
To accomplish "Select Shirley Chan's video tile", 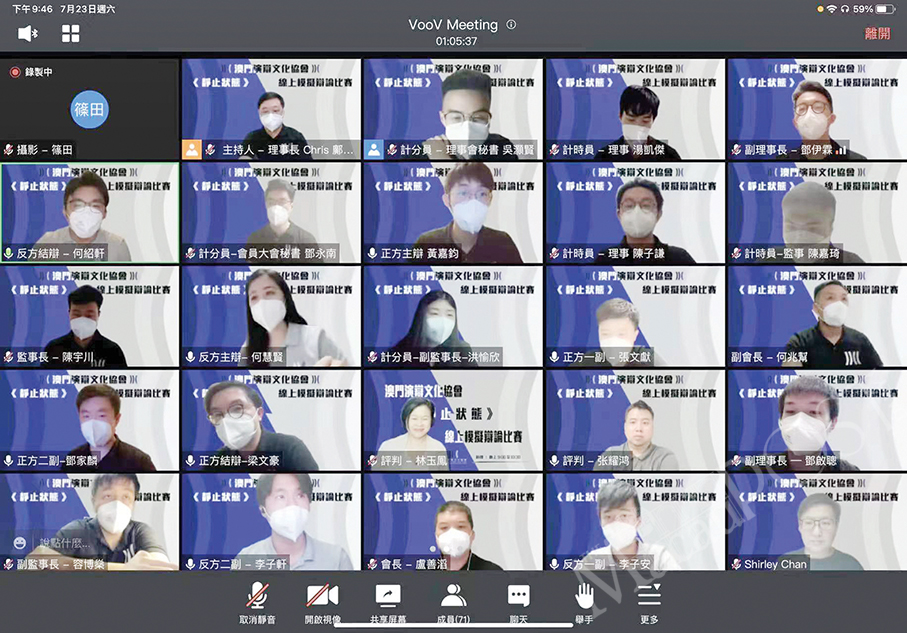I will 815,522.
